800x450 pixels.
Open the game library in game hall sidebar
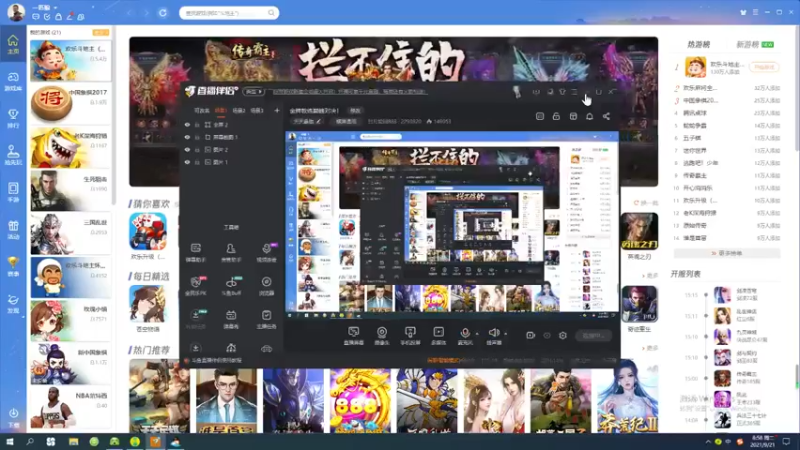tap(13, 81)
